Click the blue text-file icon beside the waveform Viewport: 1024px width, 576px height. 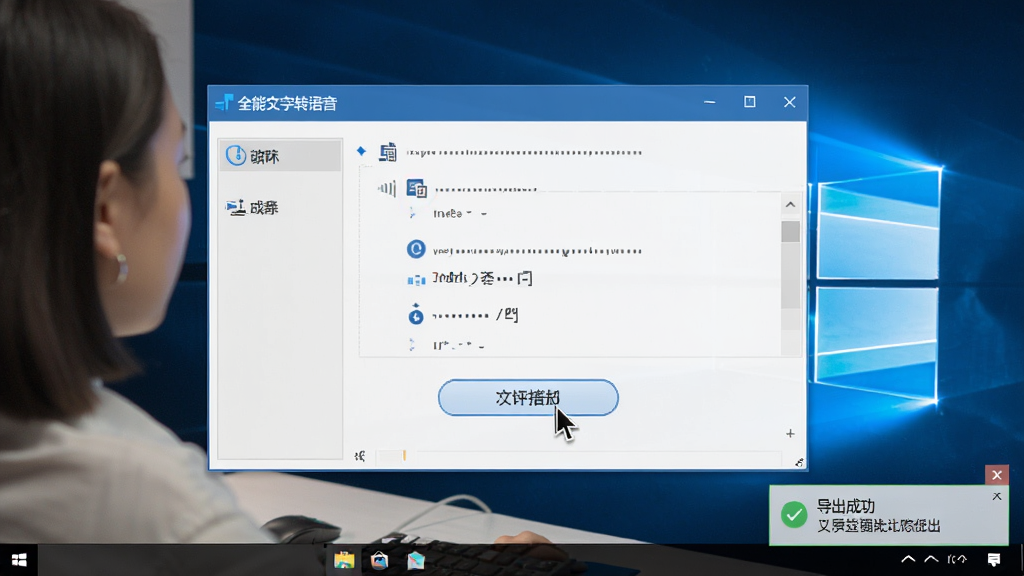point(417,188)
